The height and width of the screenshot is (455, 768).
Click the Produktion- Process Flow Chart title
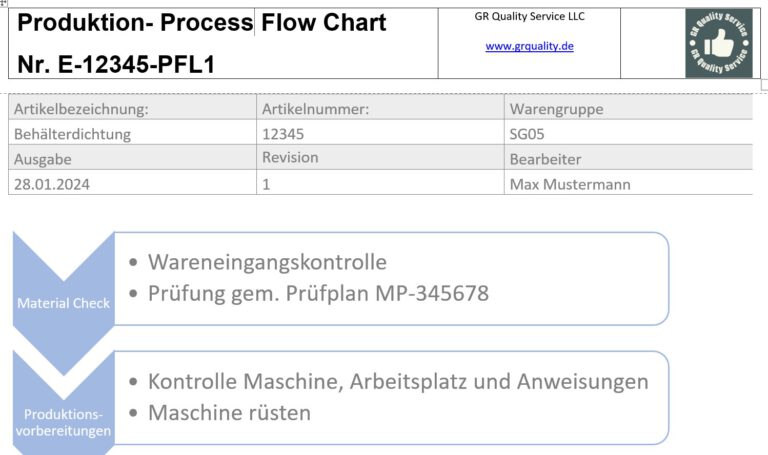tap(202, 23)
